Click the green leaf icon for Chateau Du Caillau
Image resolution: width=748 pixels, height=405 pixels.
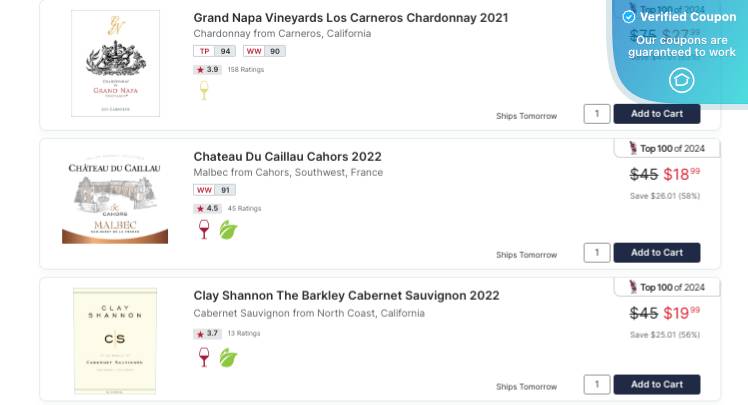tap(228, 230)
